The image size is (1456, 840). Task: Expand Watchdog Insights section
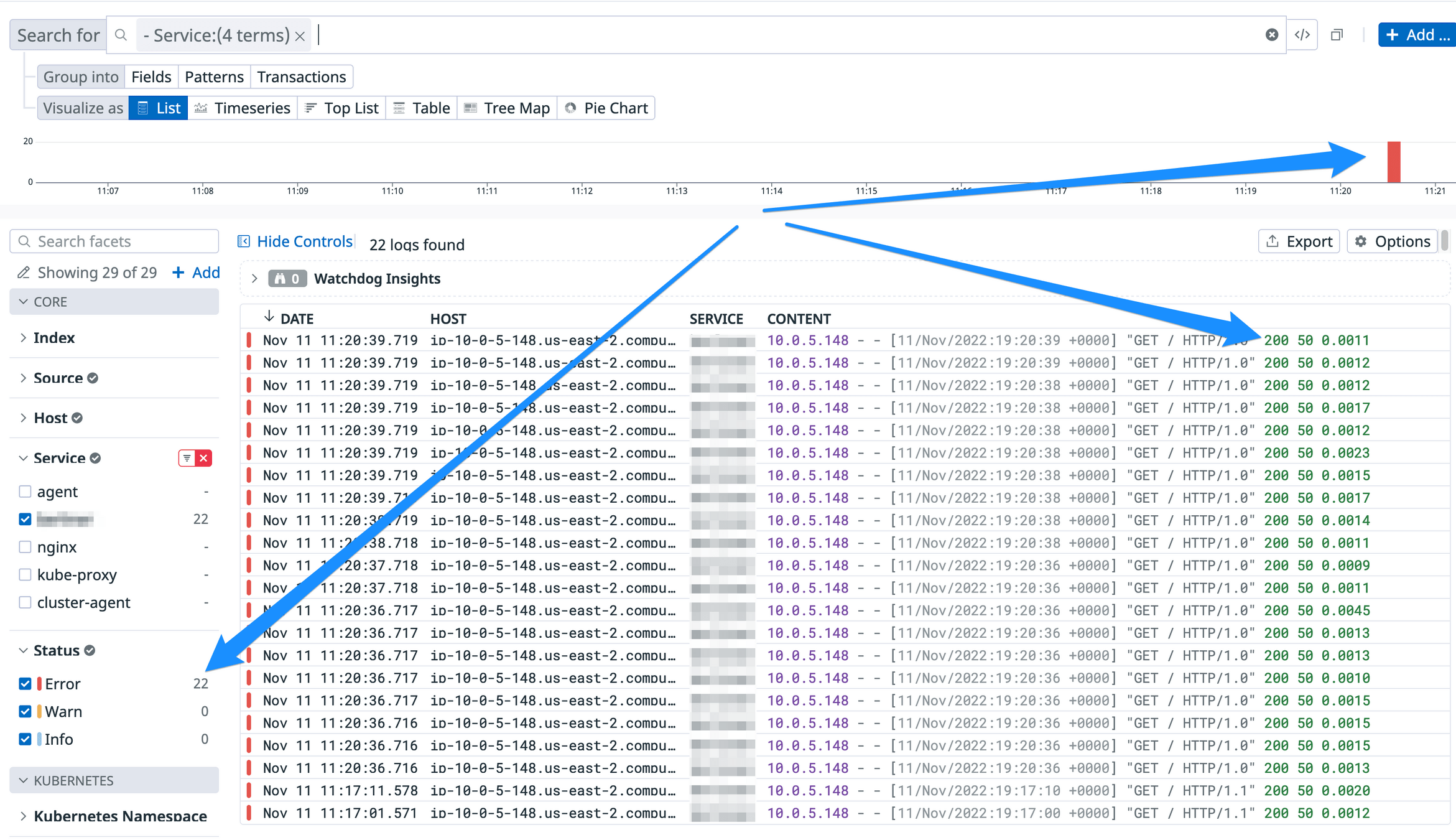pos(254,279)
